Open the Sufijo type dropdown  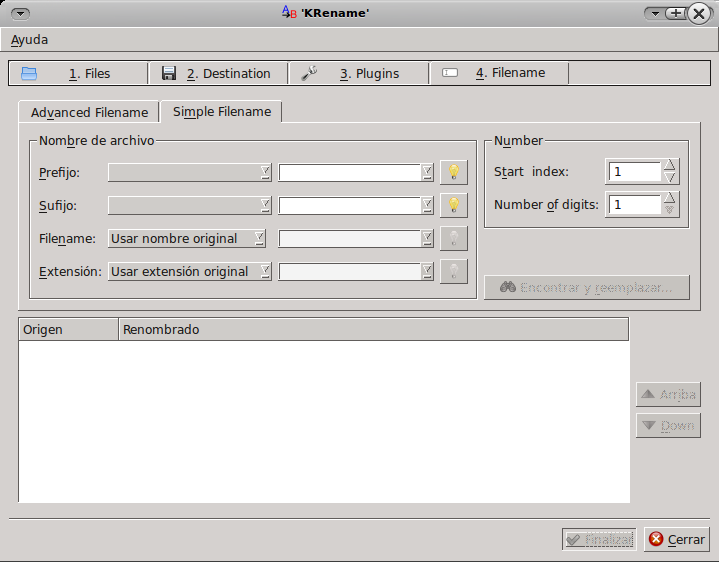189,205
